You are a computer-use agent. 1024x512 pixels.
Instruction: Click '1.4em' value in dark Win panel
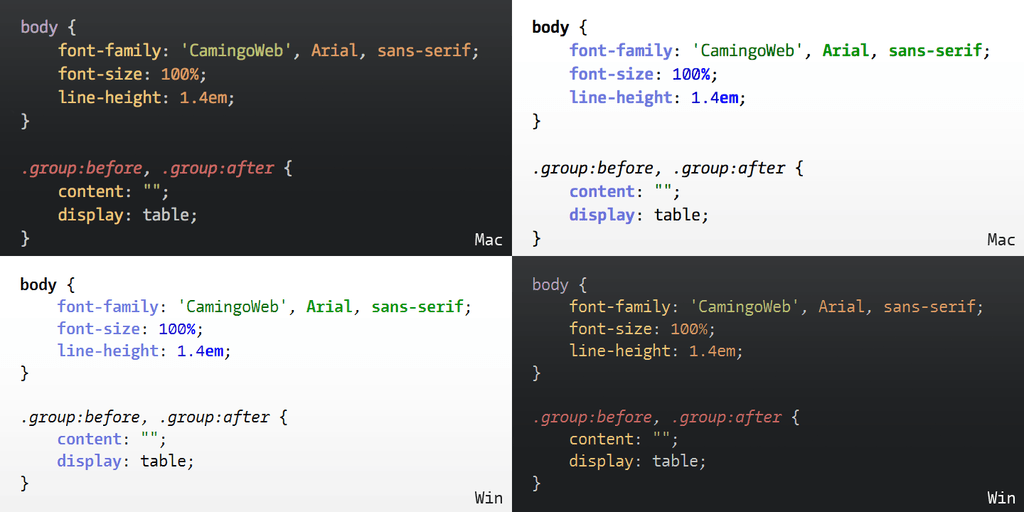point(713,351)
